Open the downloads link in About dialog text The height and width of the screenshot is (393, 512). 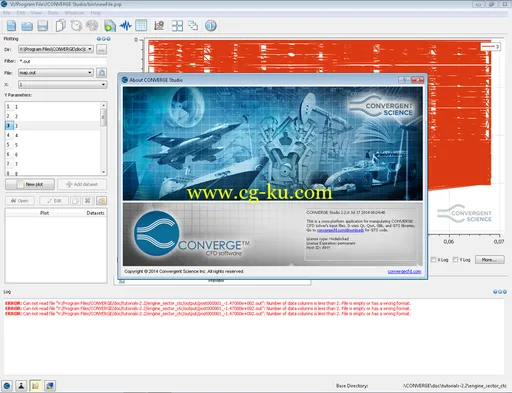point(340,230)
